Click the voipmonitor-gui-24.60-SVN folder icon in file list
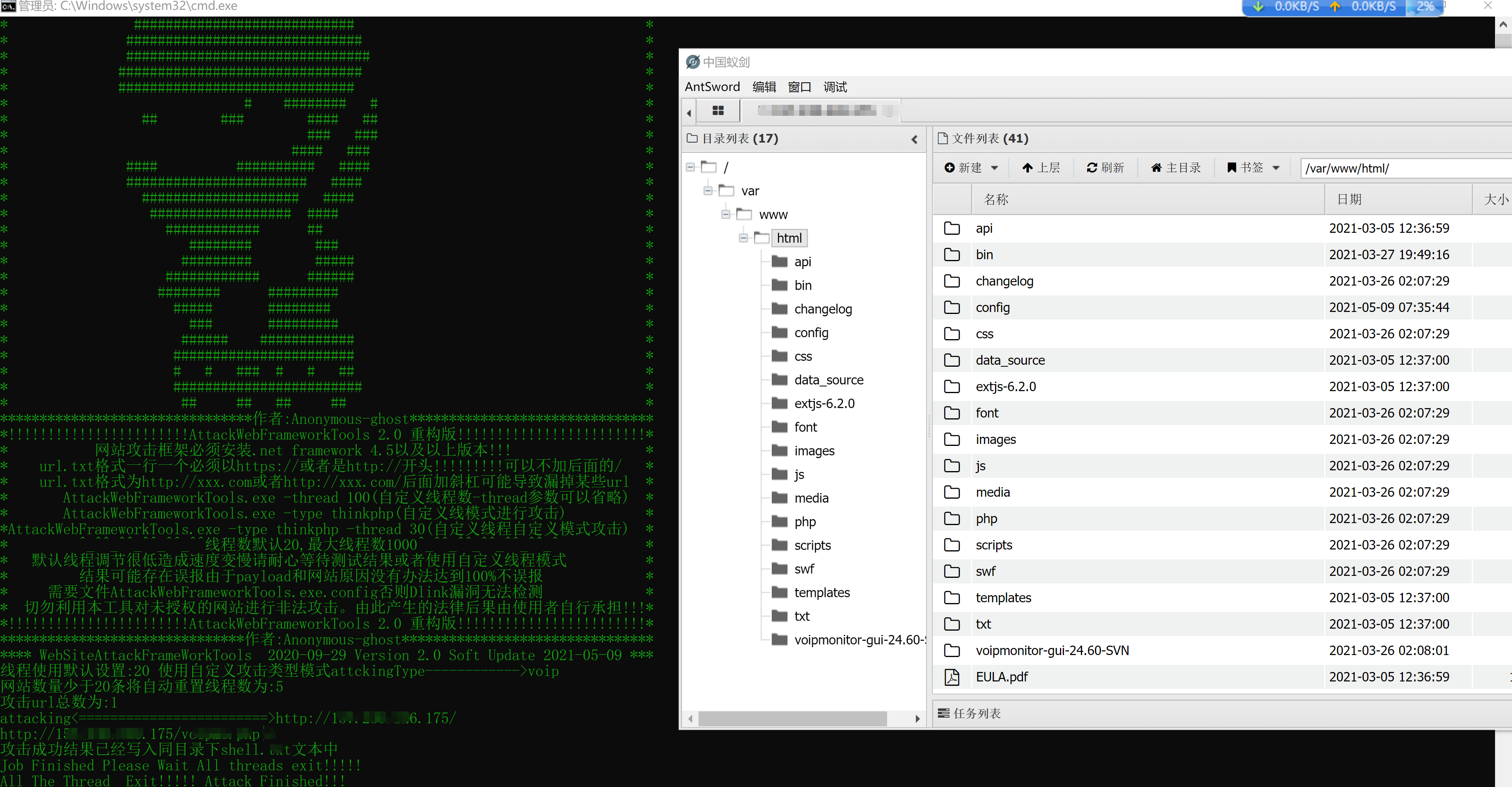 951,651
